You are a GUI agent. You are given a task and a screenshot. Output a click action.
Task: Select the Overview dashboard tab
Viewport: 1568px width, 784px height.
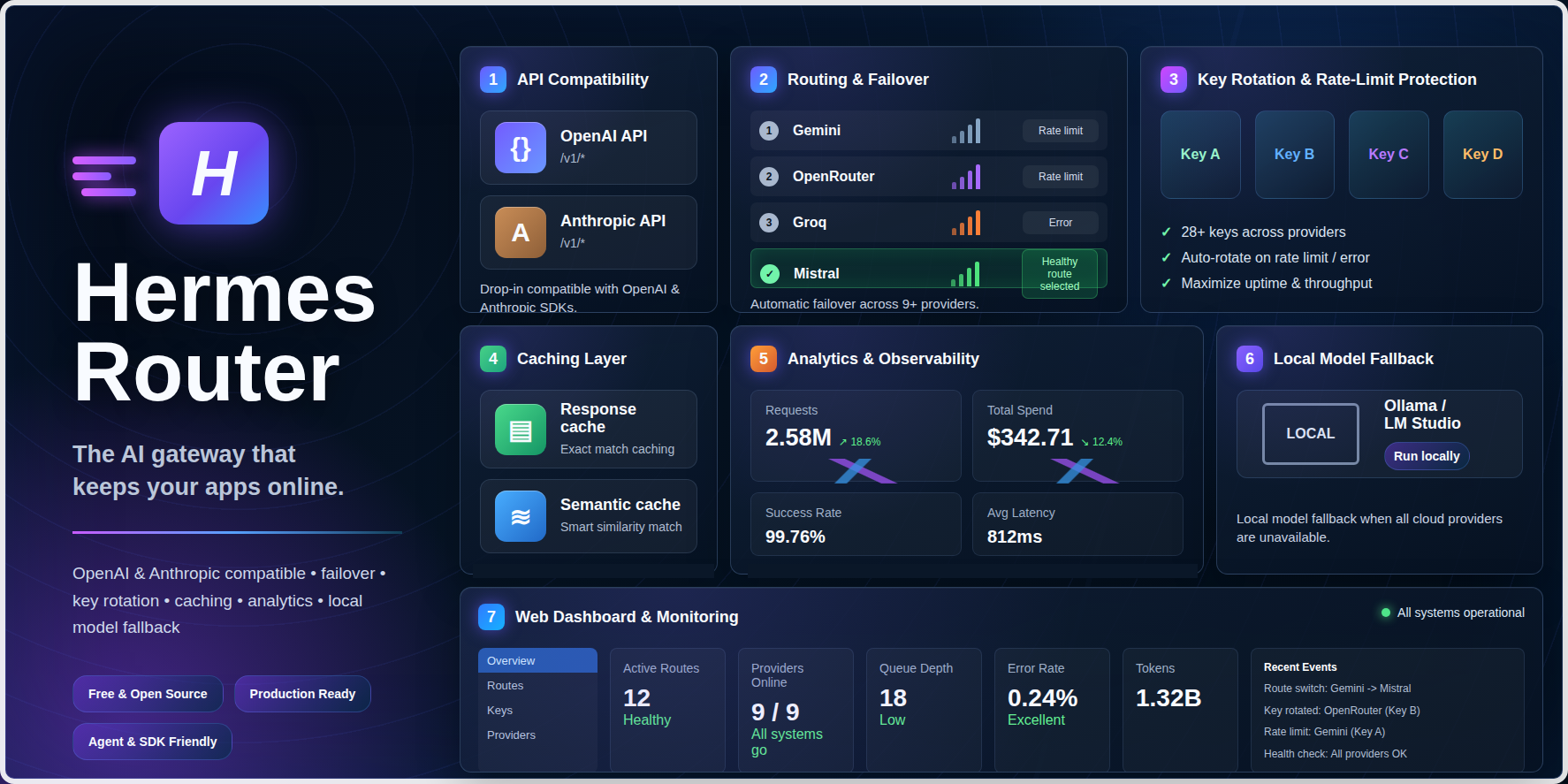click(x=537, y=660)
